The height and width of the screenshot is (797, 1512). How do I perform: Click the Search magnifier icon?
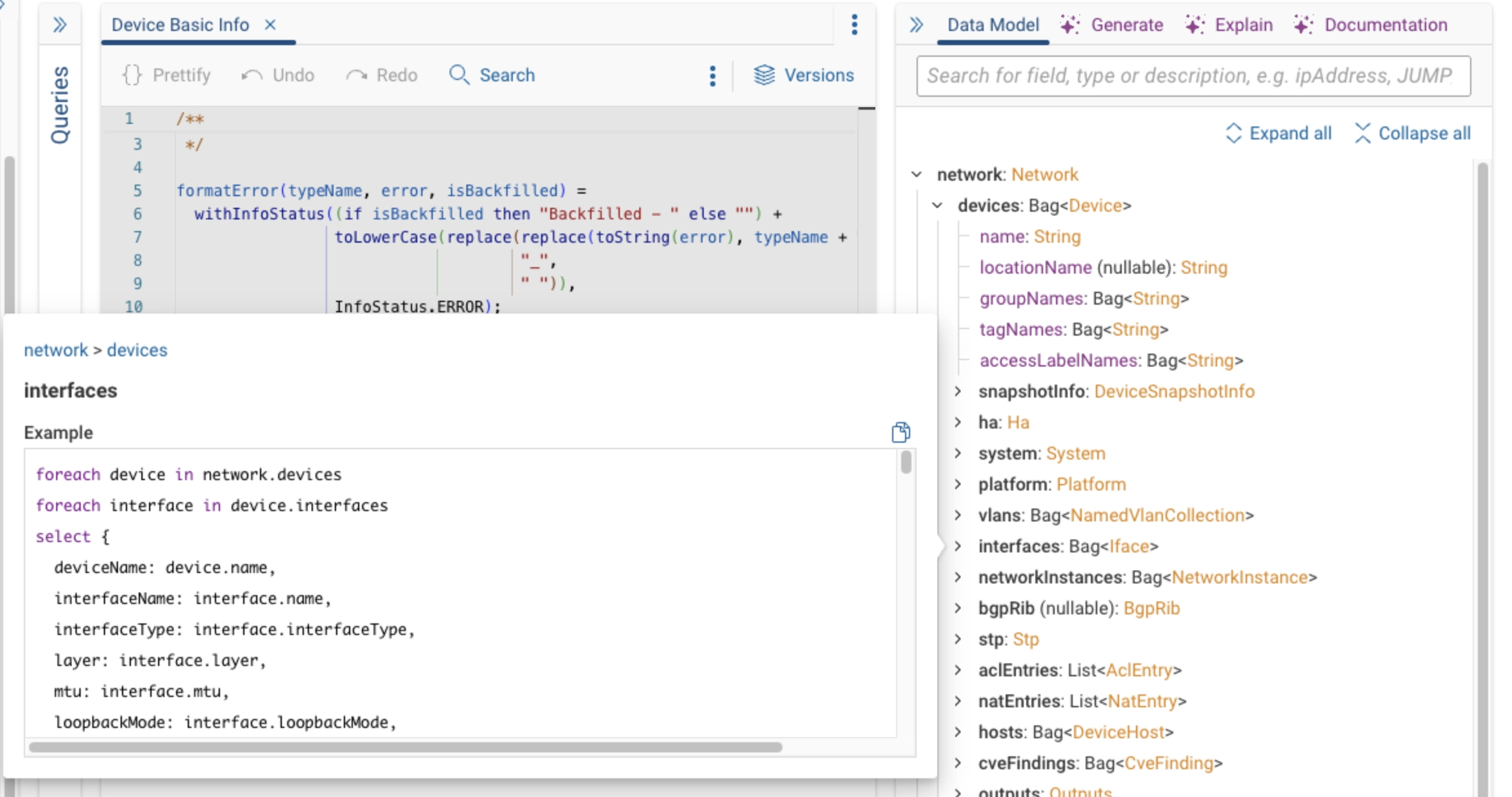[x=459, y=75]
